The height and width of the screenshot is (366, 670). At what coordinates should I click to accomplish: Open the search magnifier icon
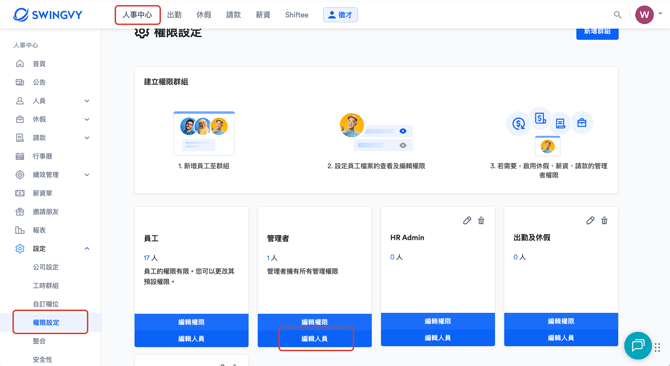coord(617,15)
